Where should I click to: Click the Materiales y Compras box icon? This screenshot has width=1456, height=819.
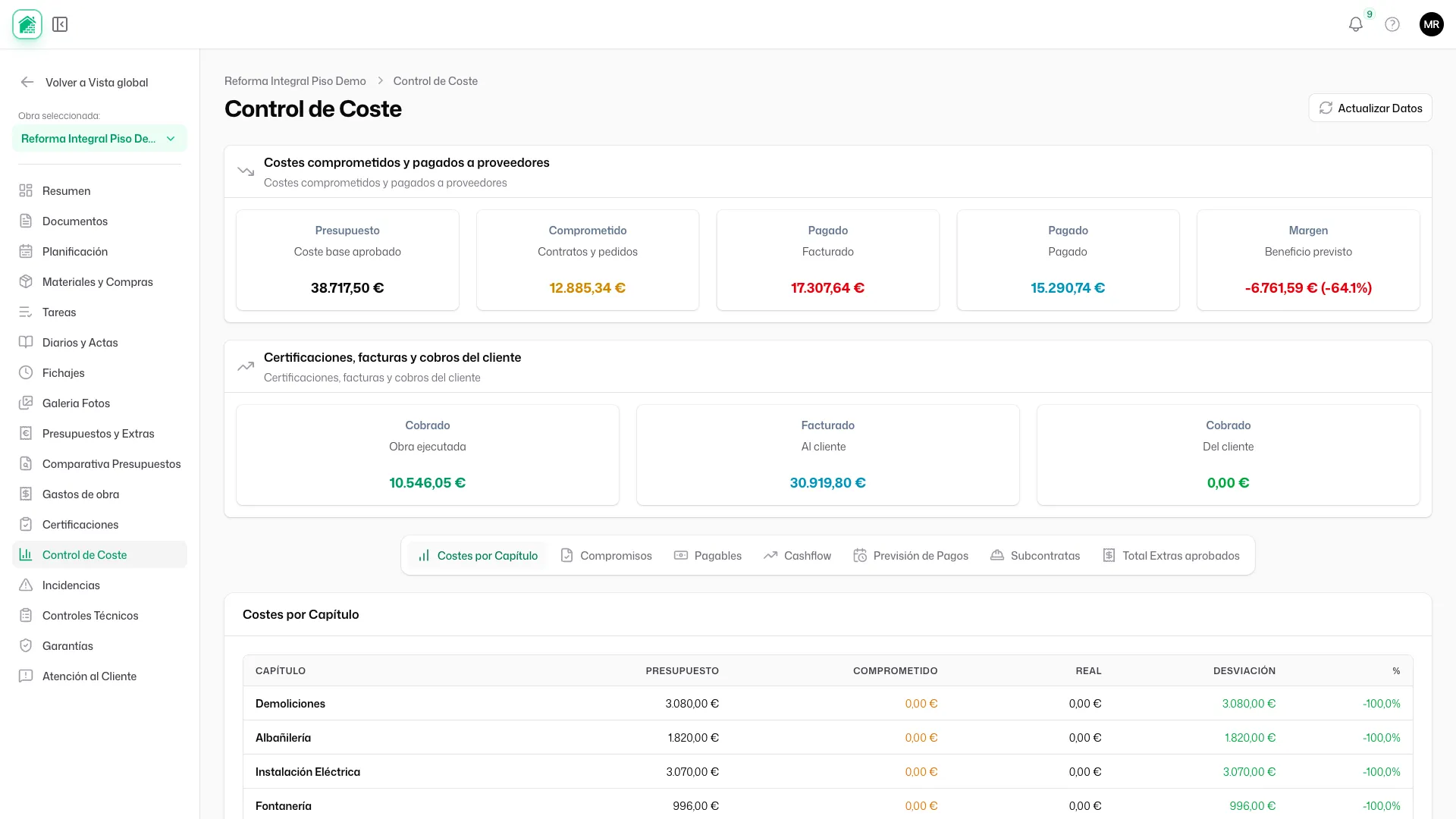[x=26, y=281]
